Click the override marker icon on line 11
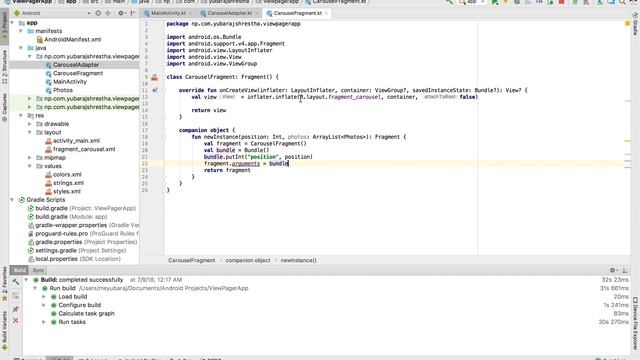Viewport: 640px width, 360px height. (x=155, y=90)
